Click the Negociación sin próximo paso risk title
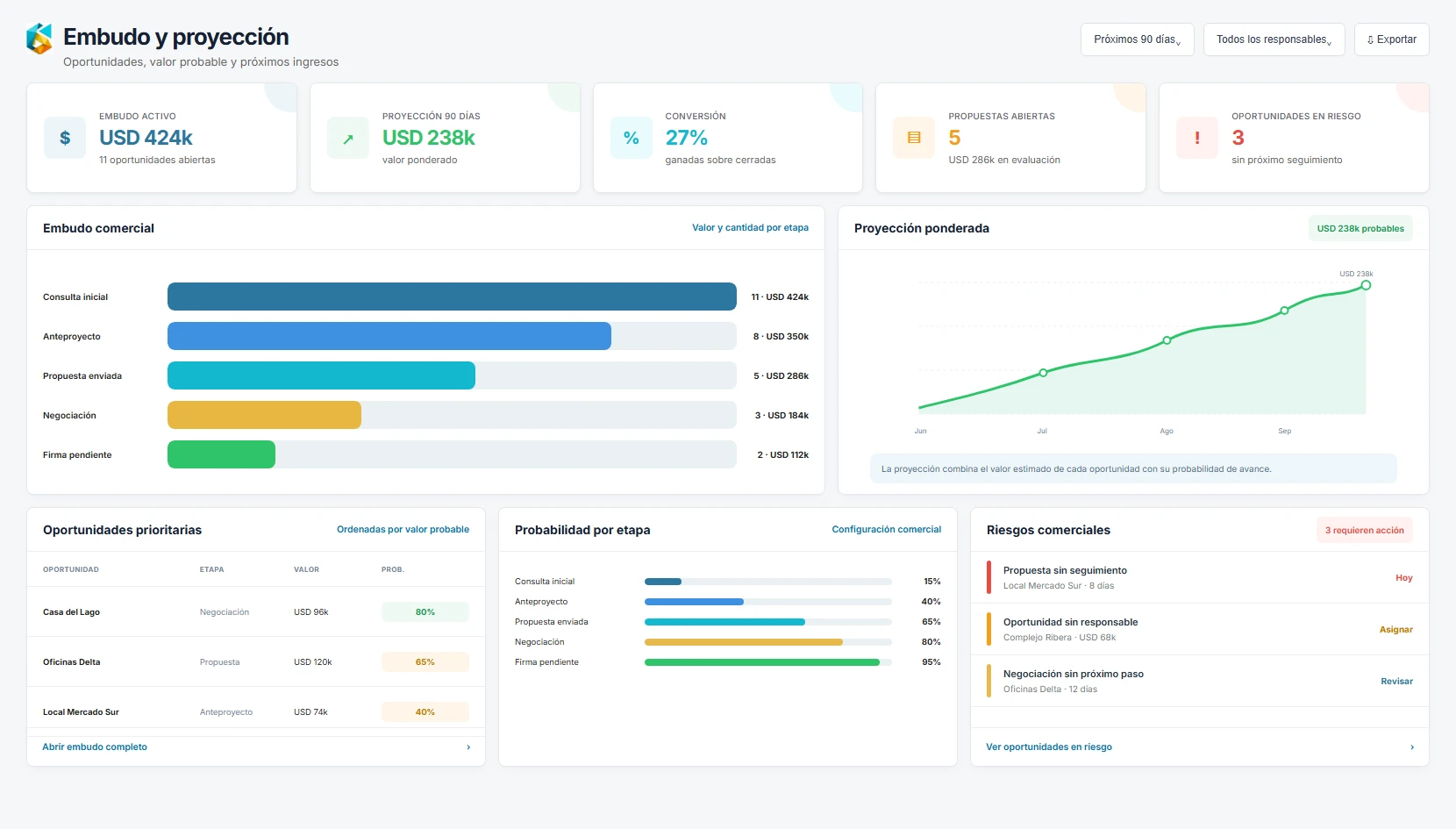The width and height of the screenshot is (1456, 829). point(1074,674)
